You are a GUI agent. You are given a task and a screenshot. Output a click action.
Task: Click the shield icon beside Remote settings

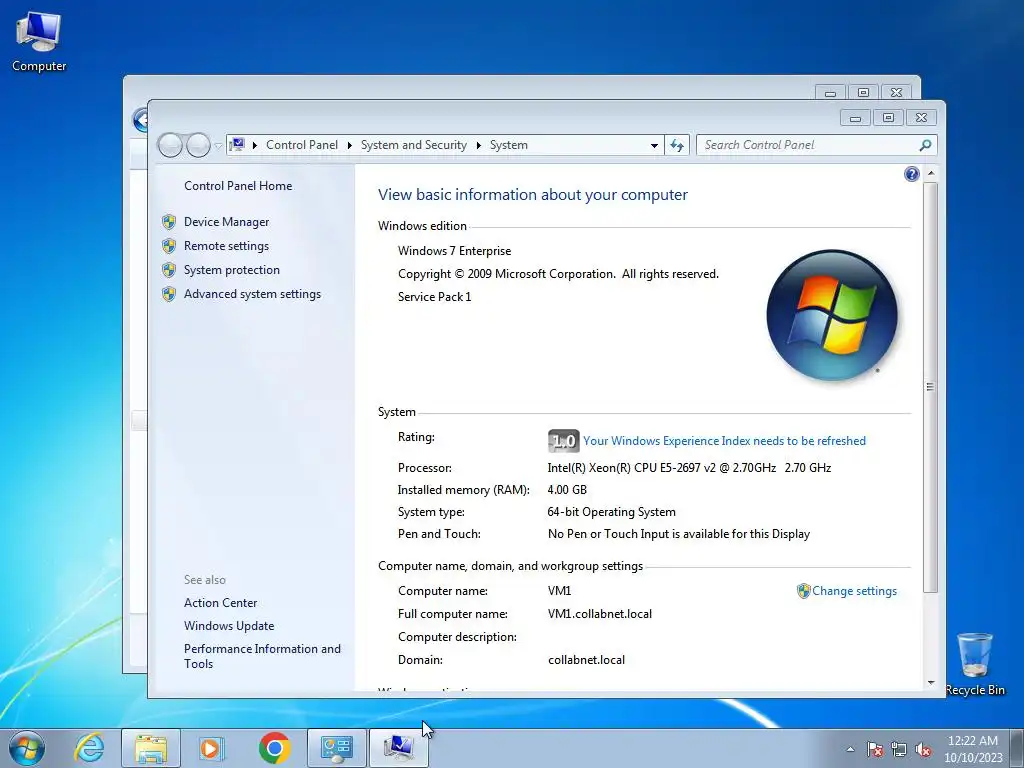point(169,246)
